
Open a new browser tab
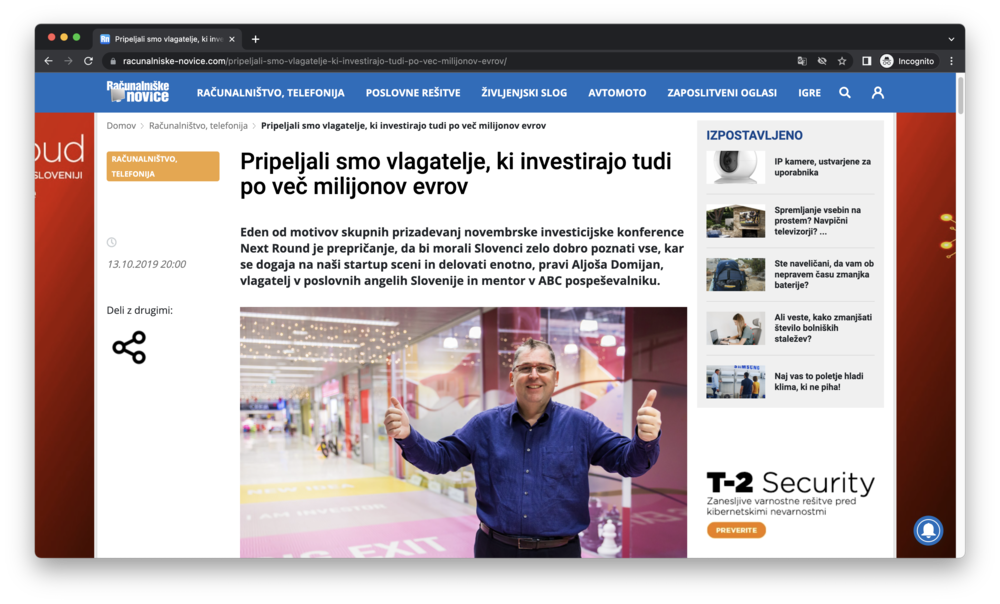tap(255, 39)
